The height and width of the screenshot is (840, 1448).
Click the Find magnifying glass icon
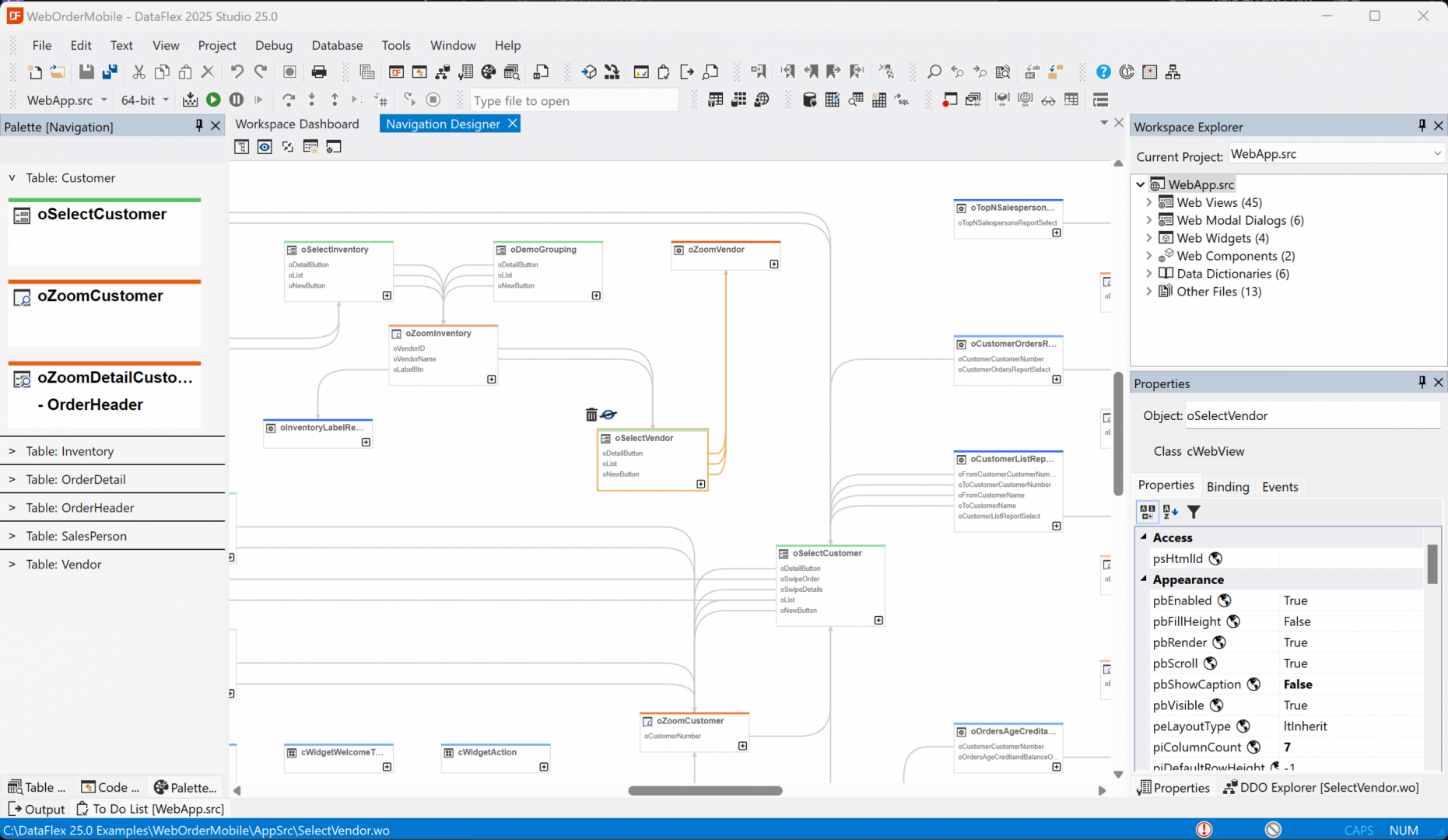[x=934, y=72]
